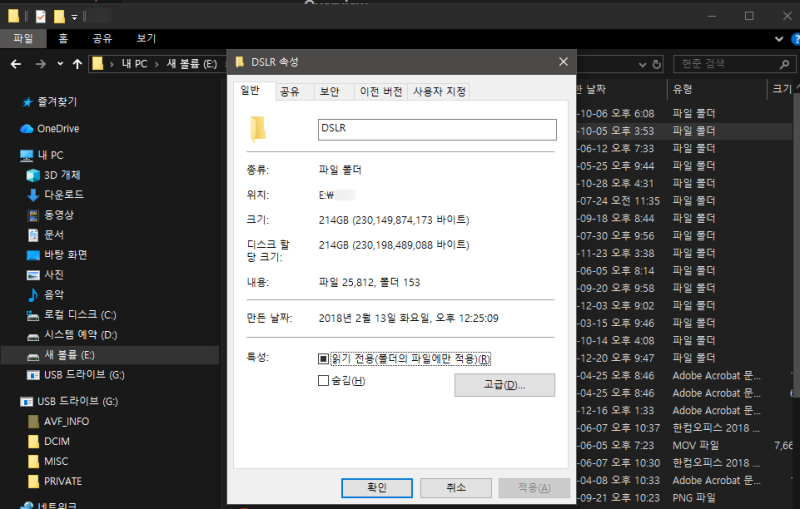Screen dimensions: 800x509
Task: Click the blue help icon
Action: [x=795, y=39]
